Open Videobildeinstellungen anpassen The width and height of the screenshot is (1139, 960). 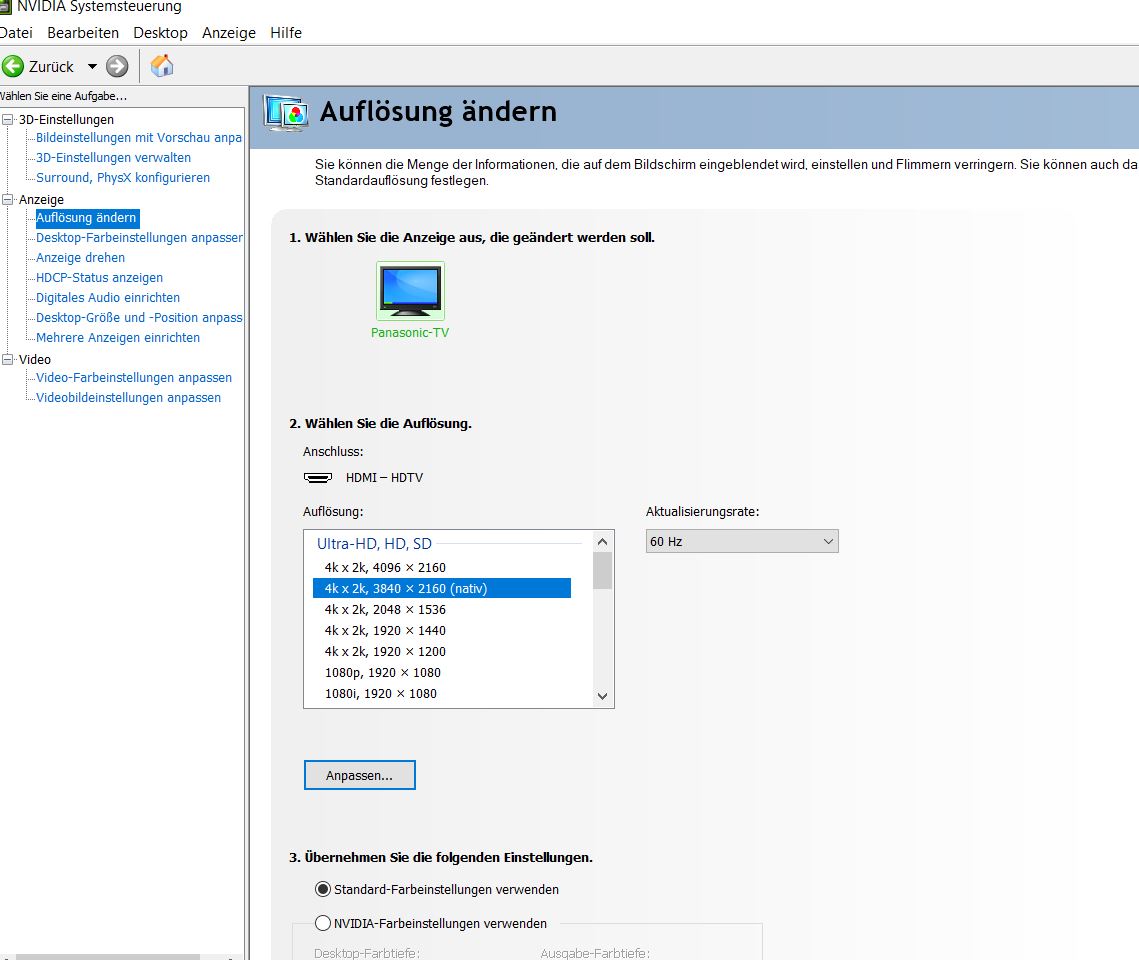point(129,398)
